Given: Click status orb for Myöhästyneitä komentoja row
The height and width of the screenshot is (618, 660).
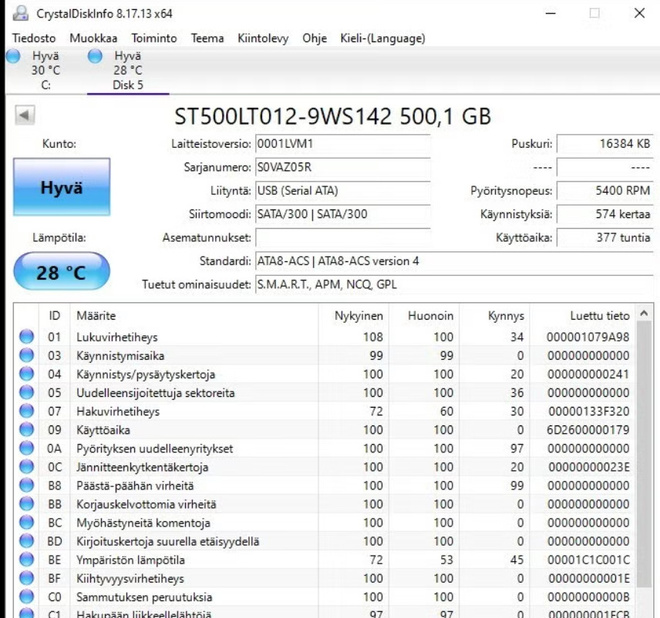Looking at the screenshot, I should tap(27, 522).
